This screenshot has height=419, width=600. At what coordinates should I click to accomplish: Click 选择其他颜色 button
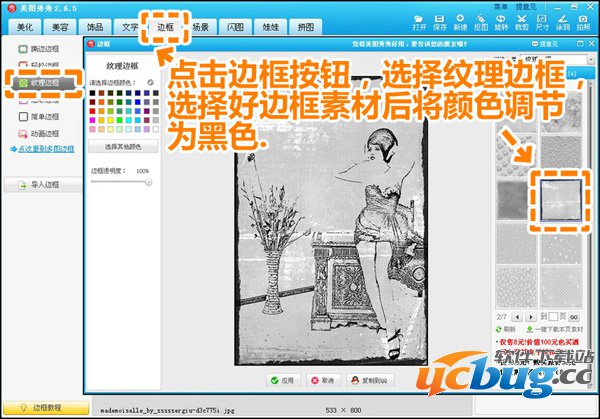tap(123, 147)
